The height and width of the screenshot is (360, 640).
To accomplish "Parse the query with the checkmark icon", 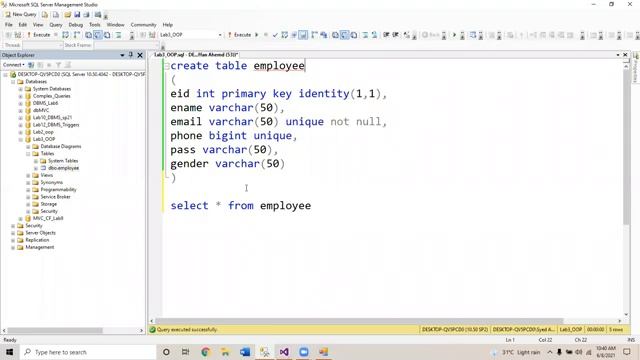I will [275, 35].
